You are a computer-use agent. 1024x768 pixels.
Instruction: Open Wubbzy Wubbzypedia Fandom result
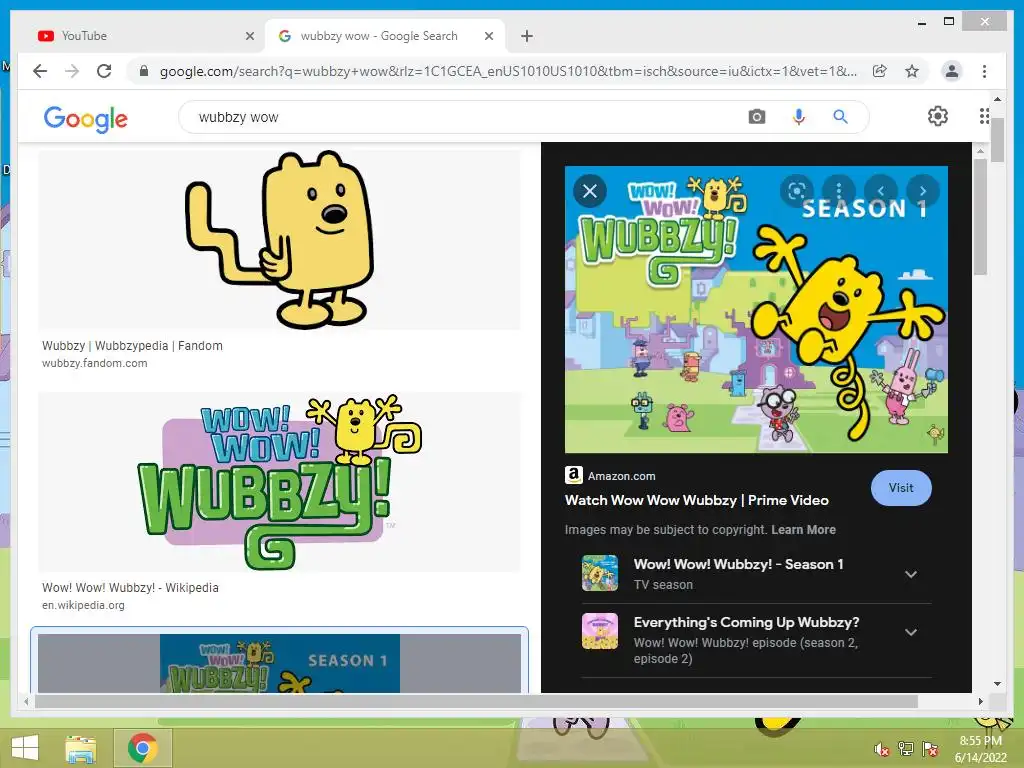pyautogui.click(x=132, y=345)
